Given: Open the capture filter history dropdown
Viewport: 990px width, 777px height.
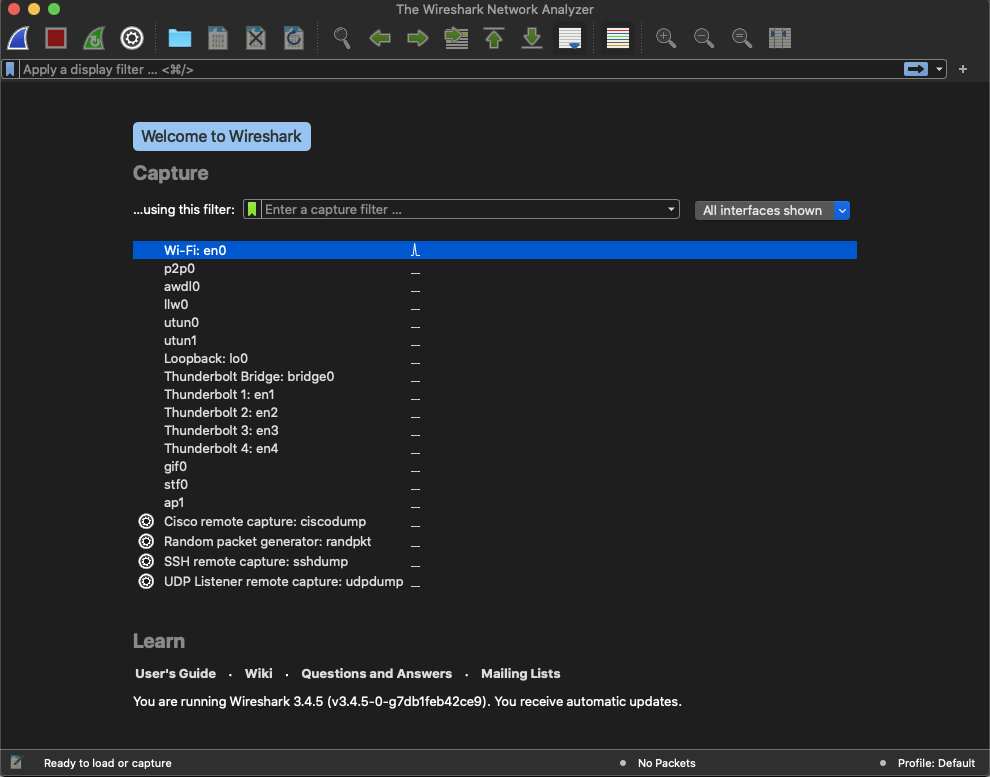Looking at the screenshot, I should (x=672, y=210).
